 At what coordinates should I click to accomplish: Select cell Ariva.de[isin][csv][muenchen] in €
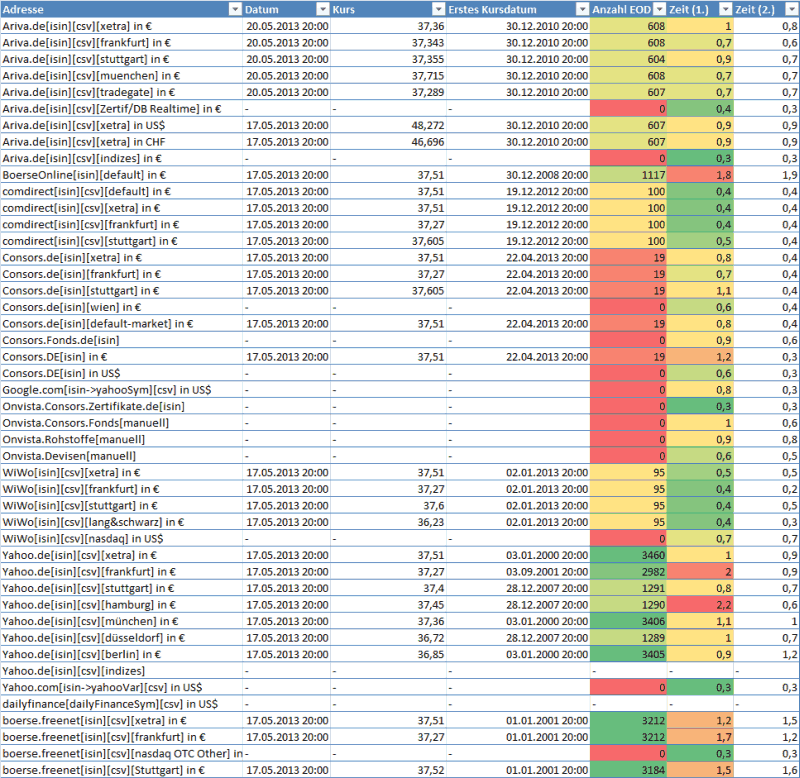(x=121, y=76)
